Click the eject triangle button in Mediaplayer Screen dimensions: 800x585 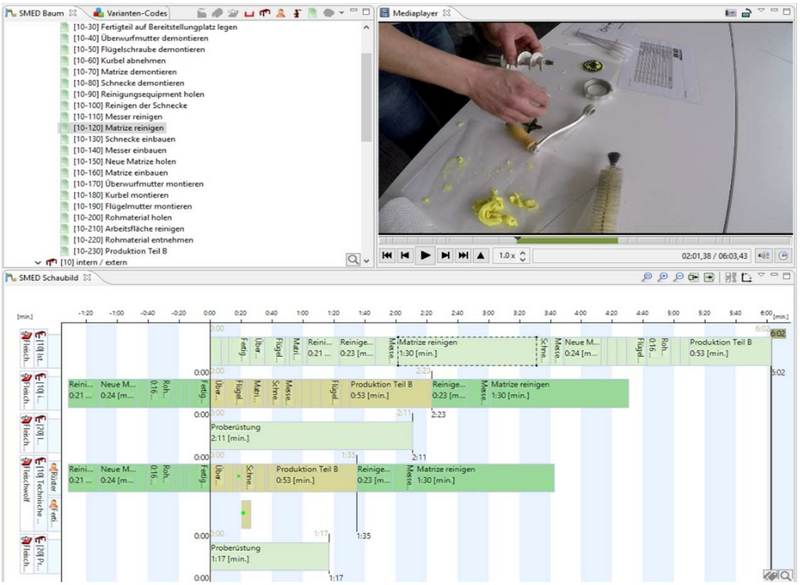[x=481, y=256]
